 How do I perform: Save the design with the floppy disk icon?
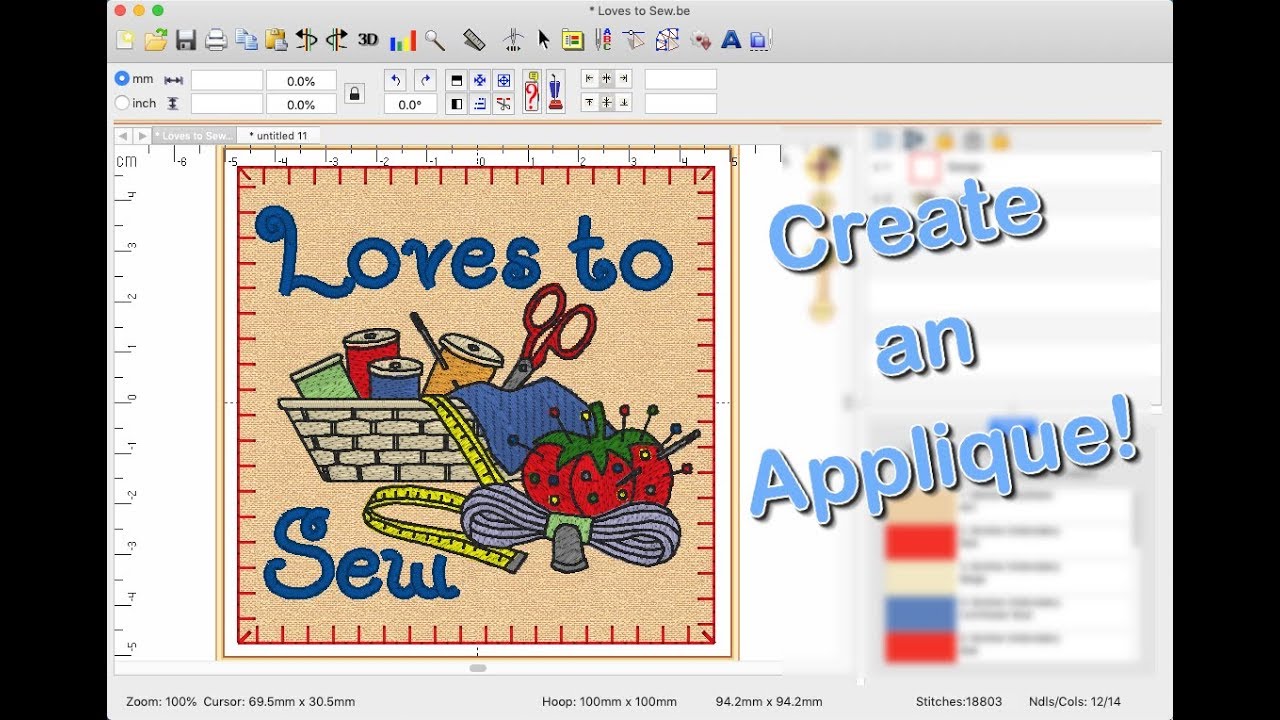[186, 40]
